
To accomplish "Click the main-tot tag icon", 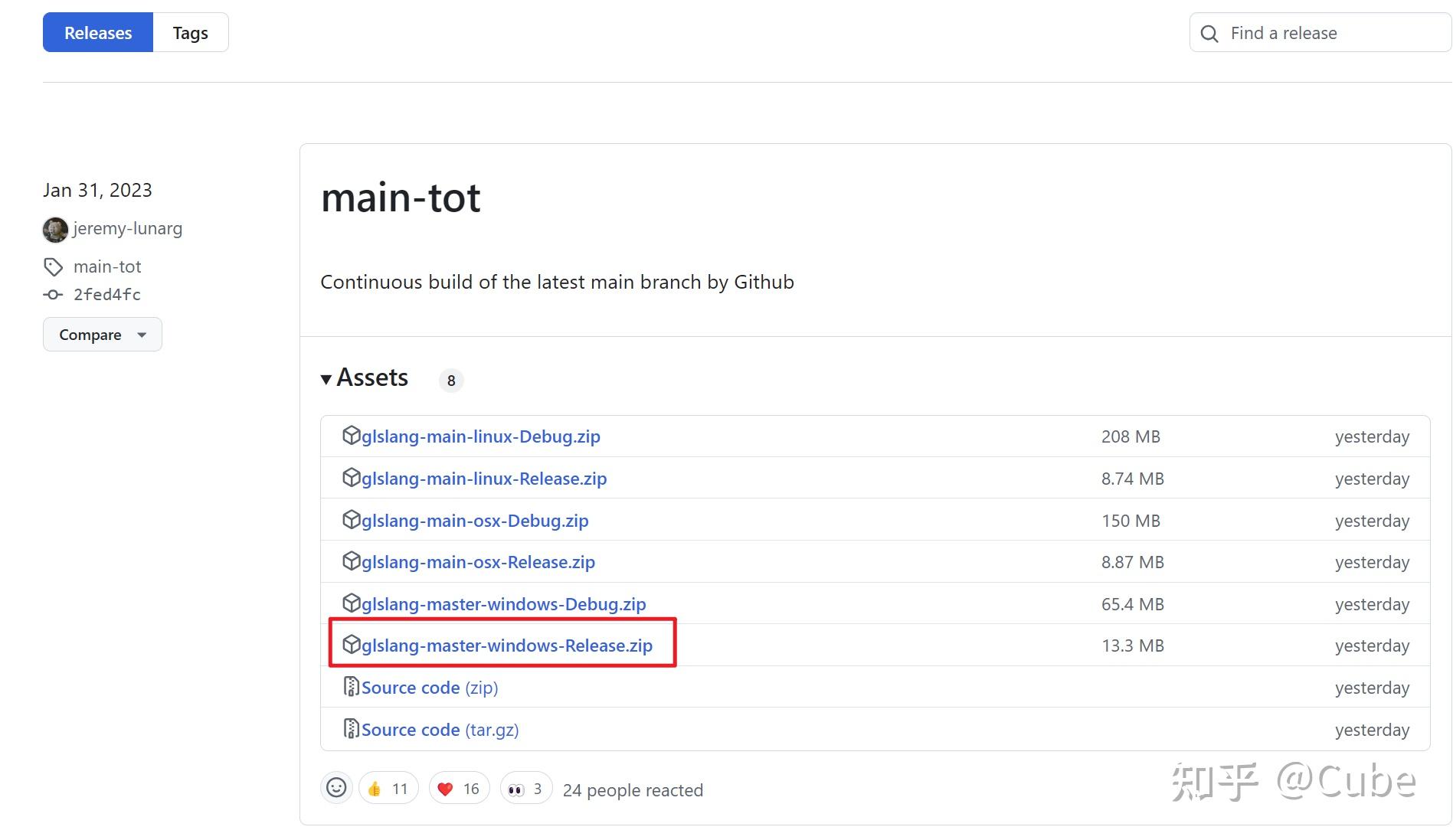I will [x=53, y=267].
